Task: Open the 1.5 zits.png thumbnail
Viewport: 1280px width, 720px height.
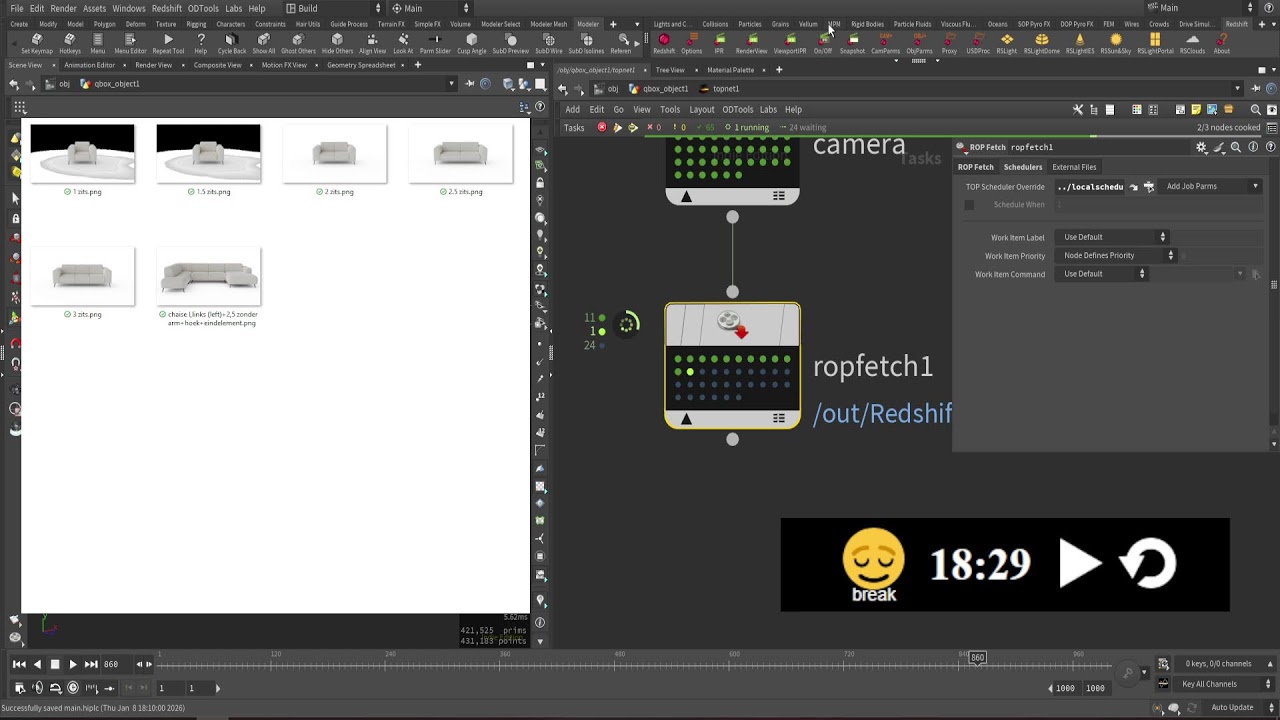Action: (208, 154)
